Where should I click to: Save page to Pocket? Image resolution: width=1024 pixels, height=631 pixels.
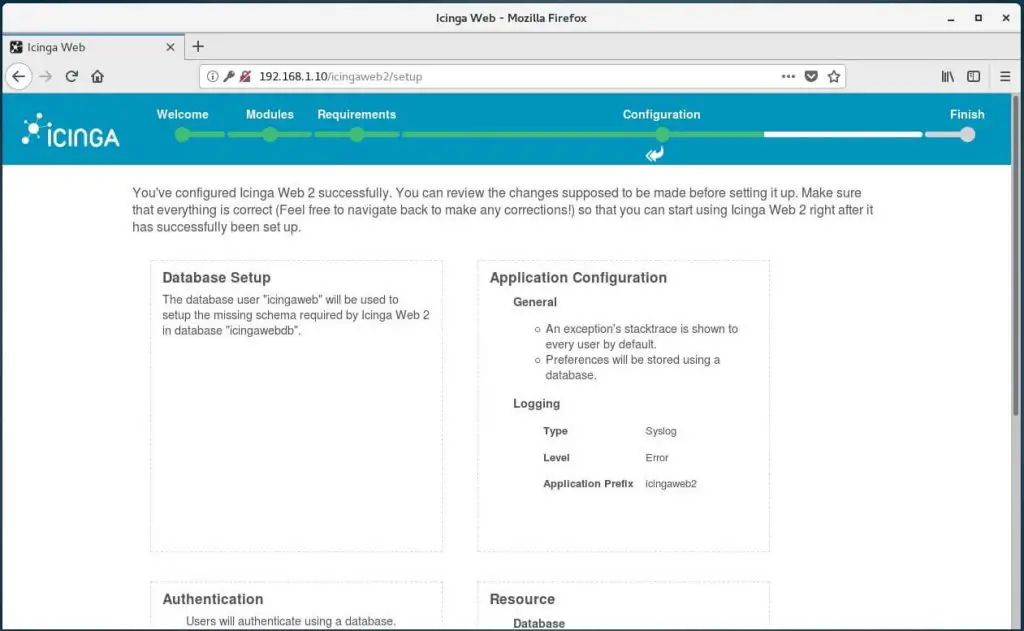click(811, 76)
